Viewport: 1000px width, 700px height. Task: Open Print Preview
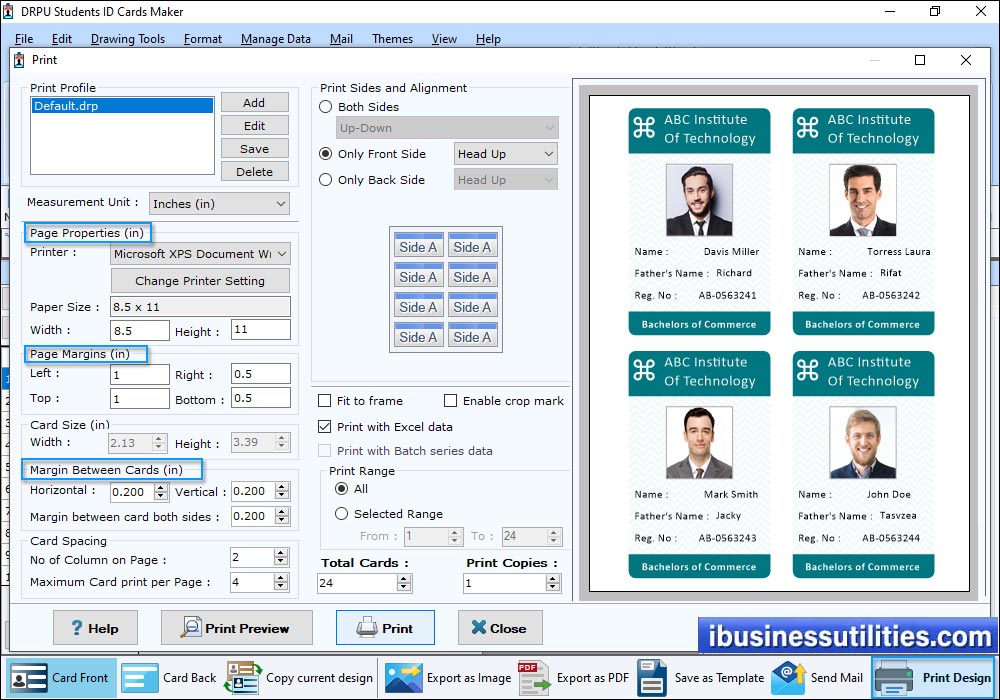(236, 628)
